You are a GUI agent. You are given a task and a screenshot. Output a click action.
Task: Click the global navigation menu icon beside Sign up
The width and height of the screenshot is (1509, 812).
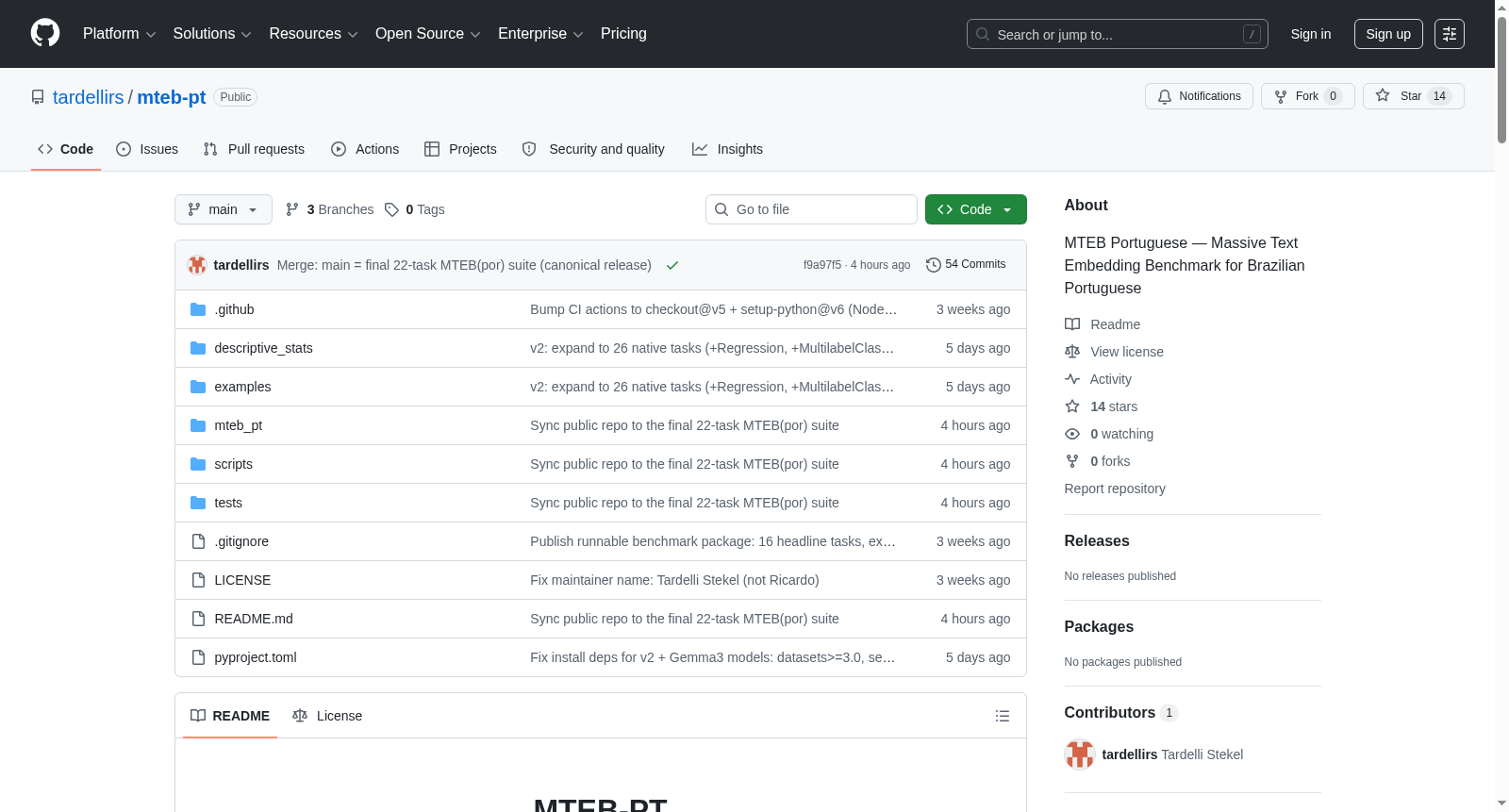[1450, 34]
